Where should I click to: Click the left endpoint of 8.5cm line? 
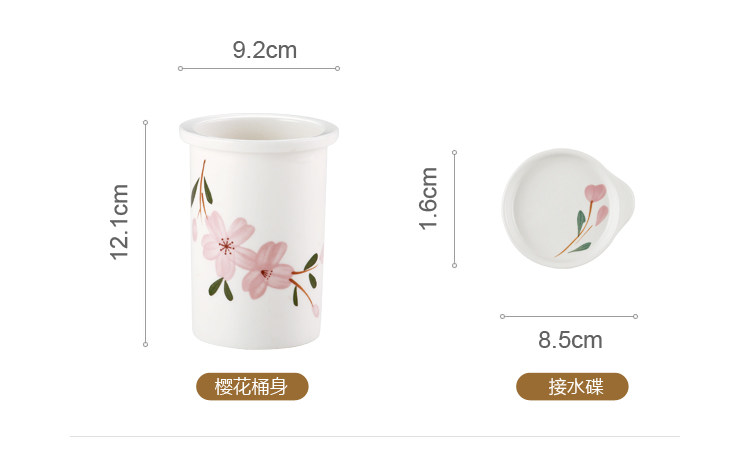502,317
